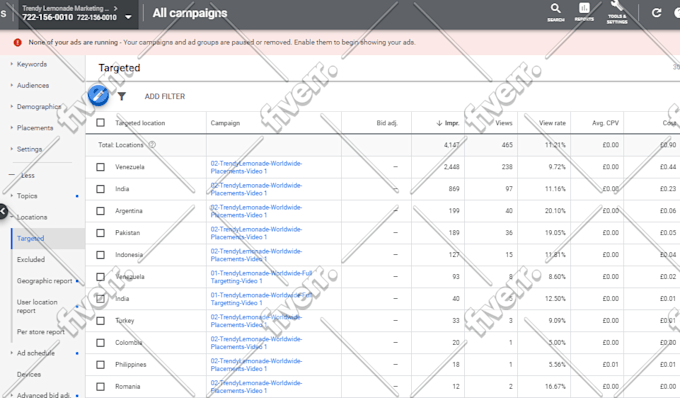The image size is (680, 398).
Task: Expand Audiences in the side menu
Action: (33, 85)
